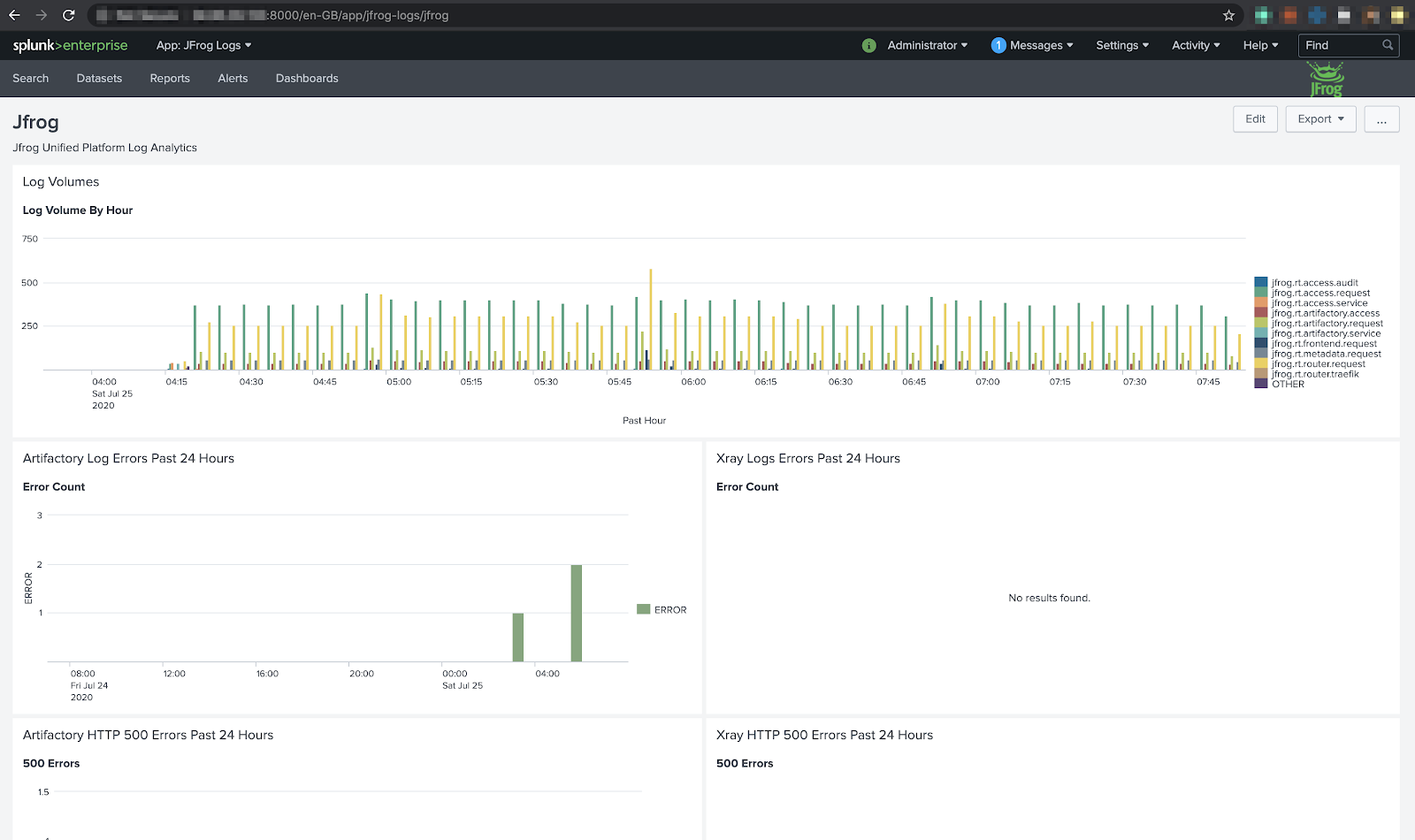1415x840 pixels.
Task: Open the Export dropdown button
Action: click(x=1320, y=119)
